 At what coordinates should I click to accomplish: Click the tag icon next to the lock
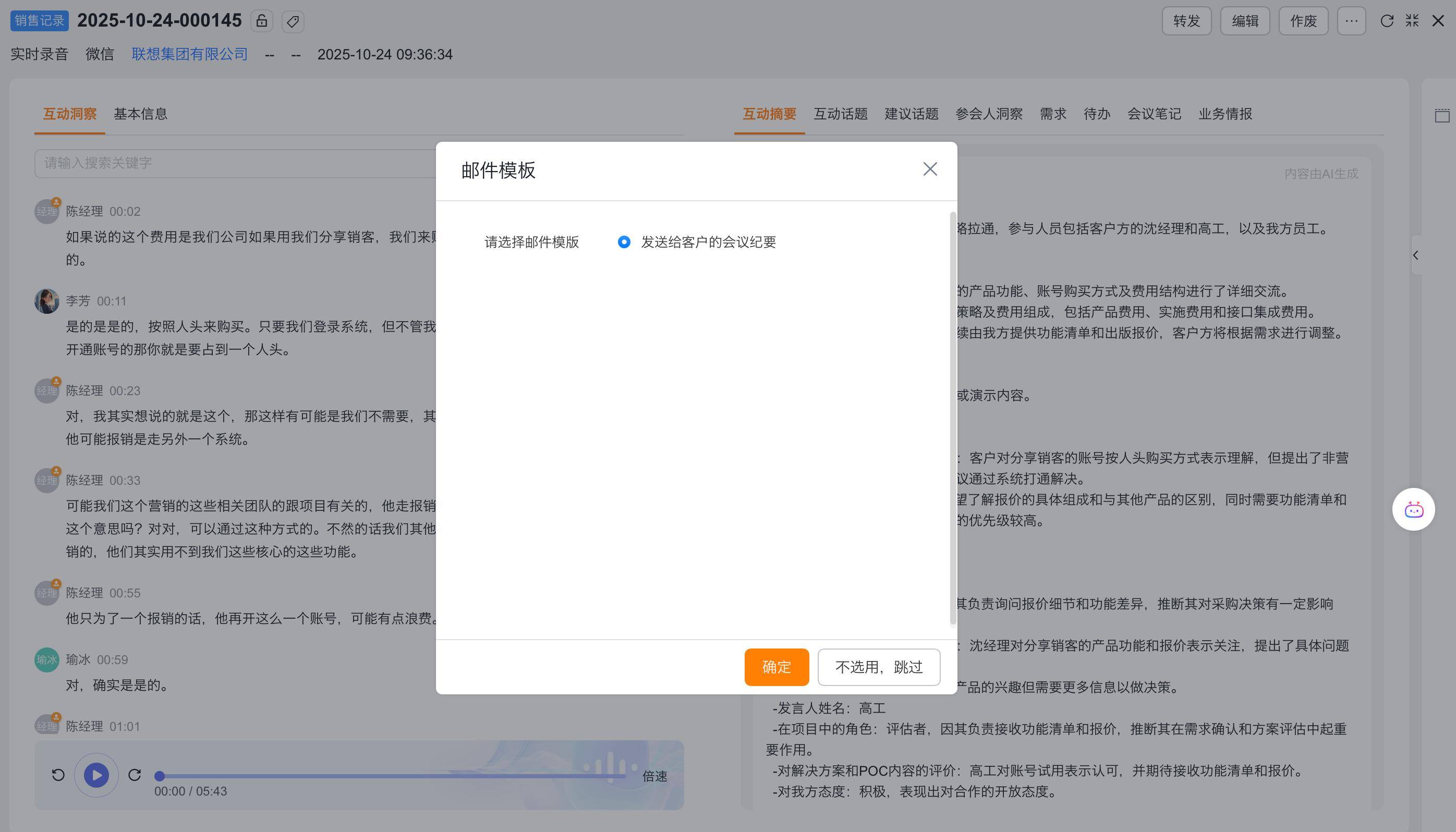[x=293, y=22]
